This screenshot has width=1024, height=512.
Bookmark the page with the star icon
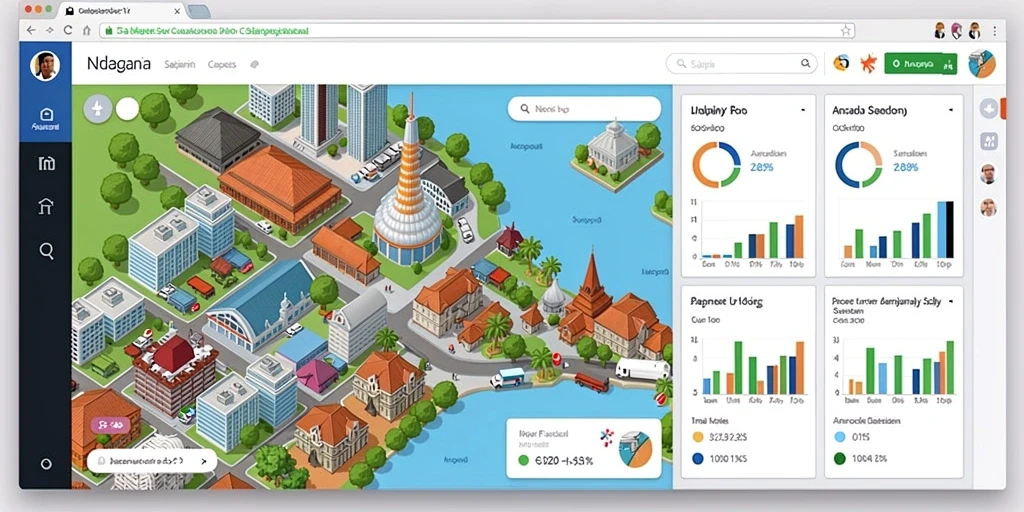point(846,30)
